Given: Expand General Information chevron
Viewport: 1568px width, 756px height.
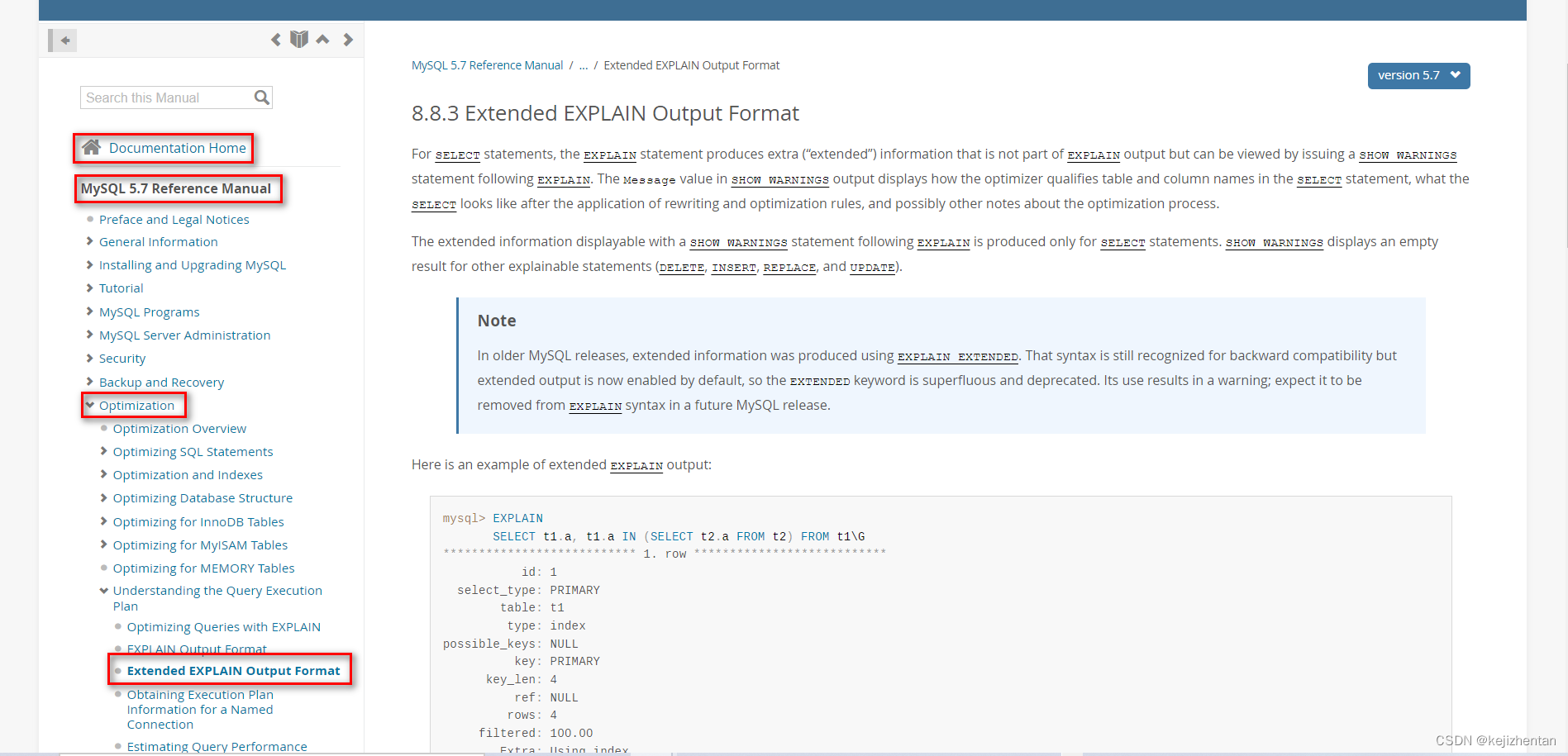Looking at the screenshot, I should 89,241.
